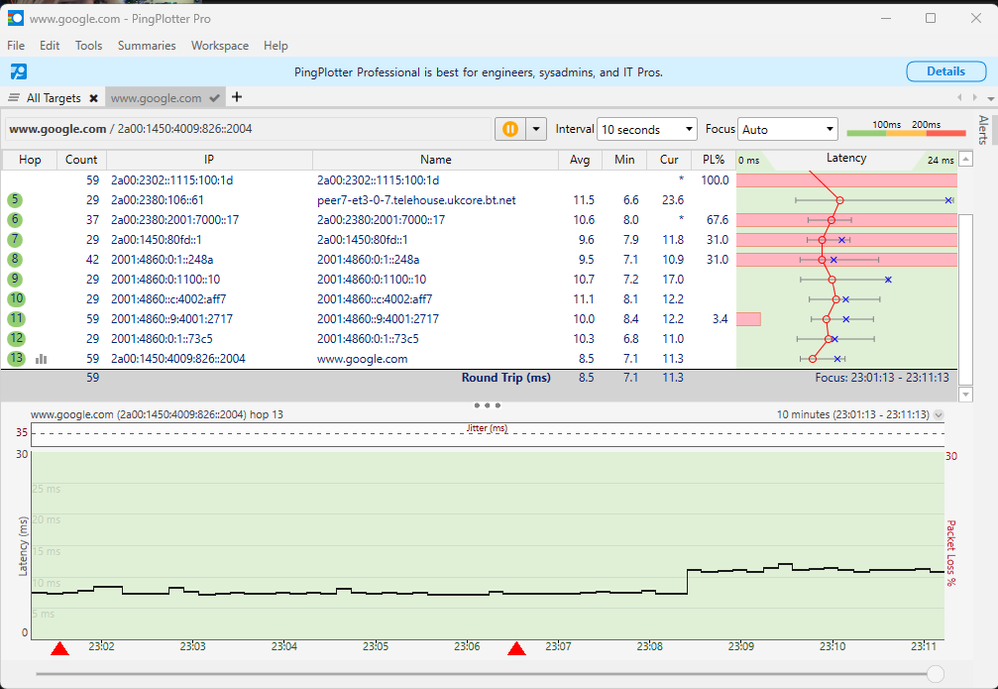Screen dimensions: 998x689
Task: Pause tracing with the orange pause button
Action: pyautogui.click(x=510, y=129)
